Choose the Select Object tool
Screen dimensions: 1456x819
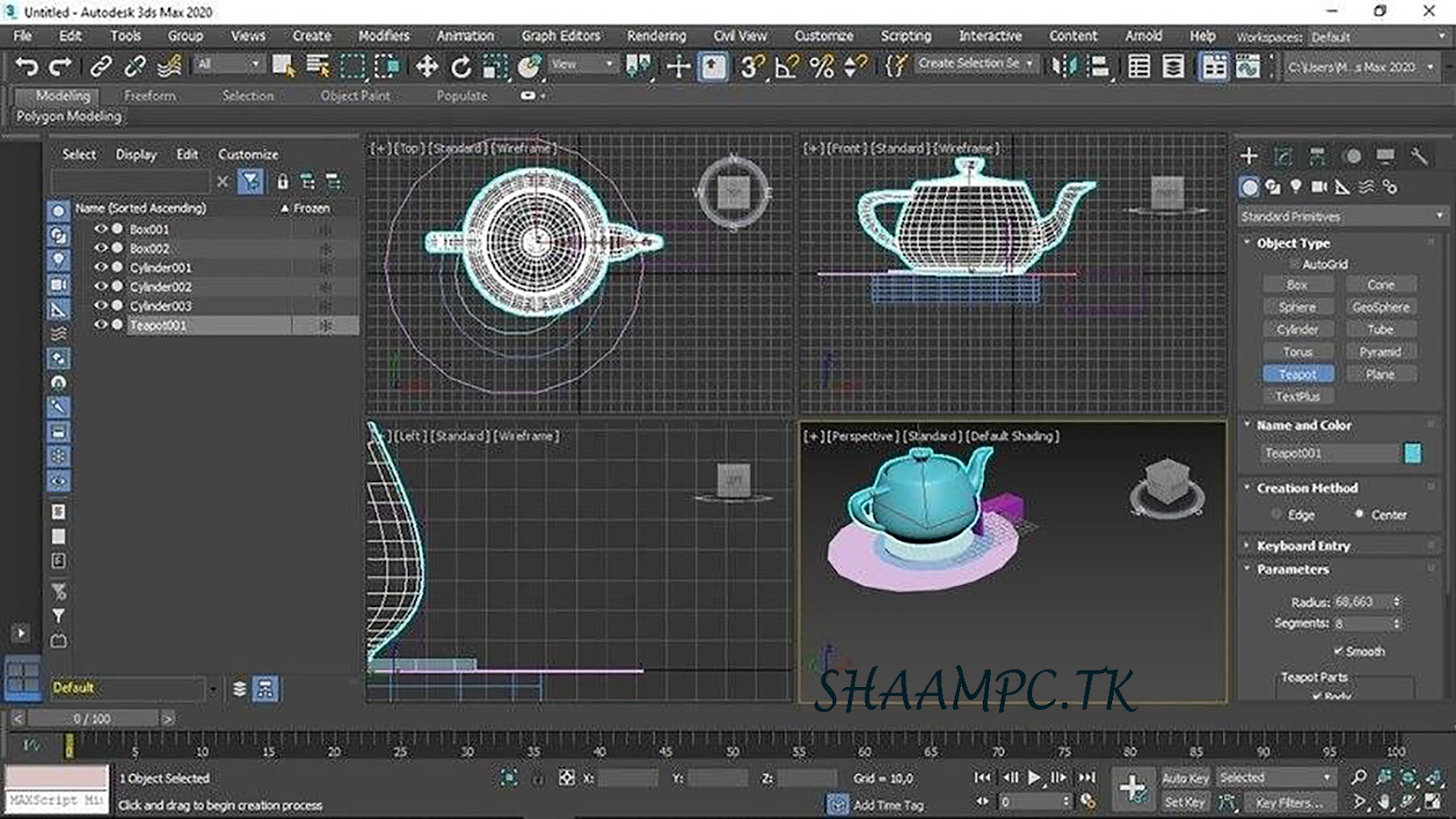(x=283, y=66)
